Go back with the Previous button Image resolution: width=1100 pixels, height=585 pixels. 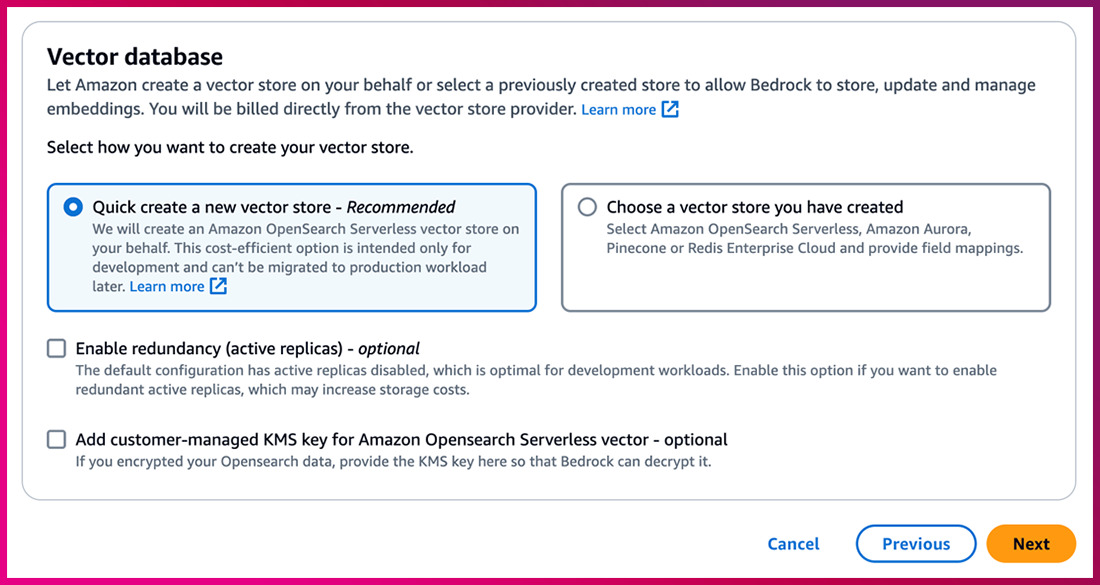915,544
